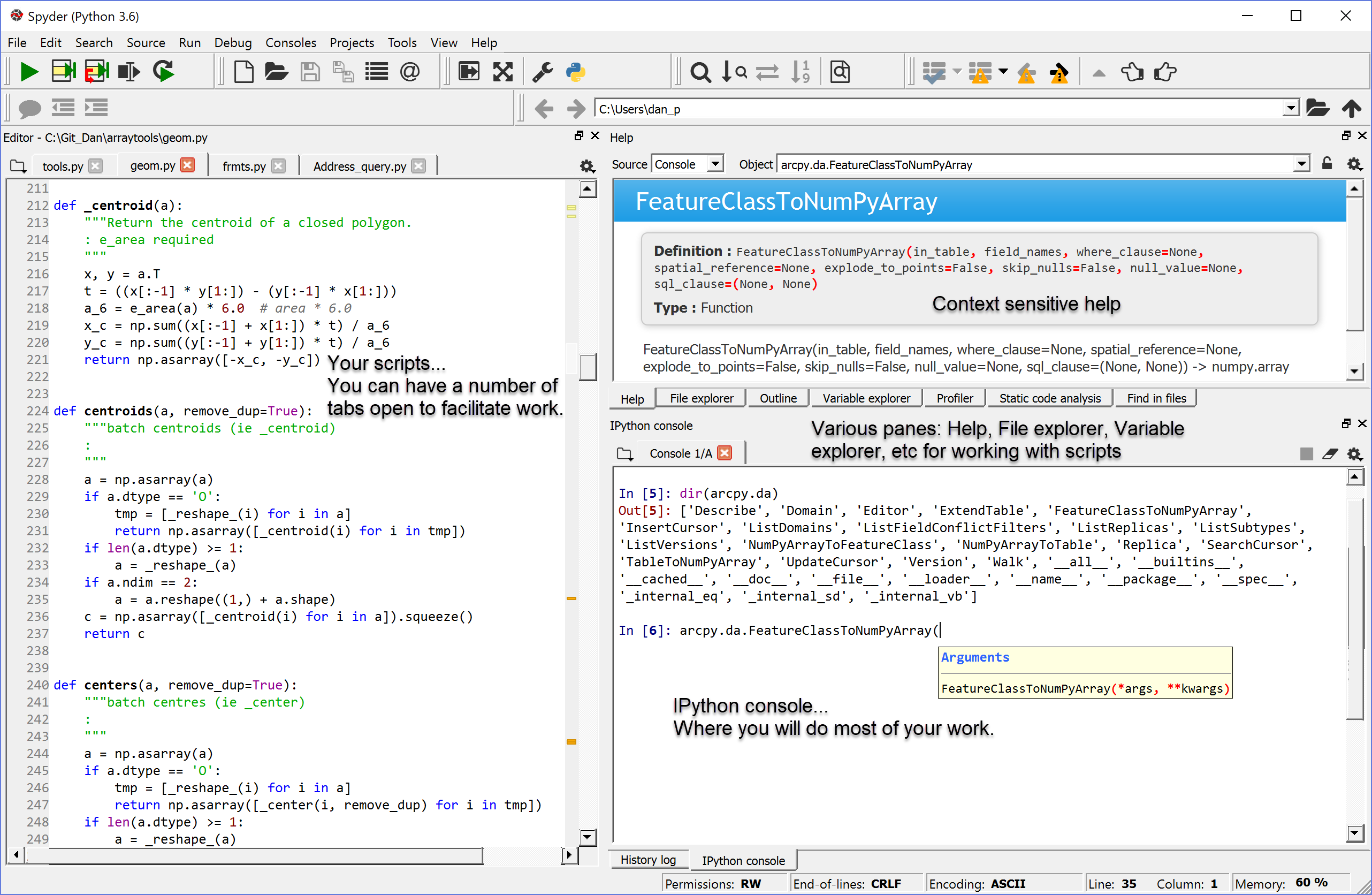
Task: Click the Python path manager icon
Action: click(575, 72)
